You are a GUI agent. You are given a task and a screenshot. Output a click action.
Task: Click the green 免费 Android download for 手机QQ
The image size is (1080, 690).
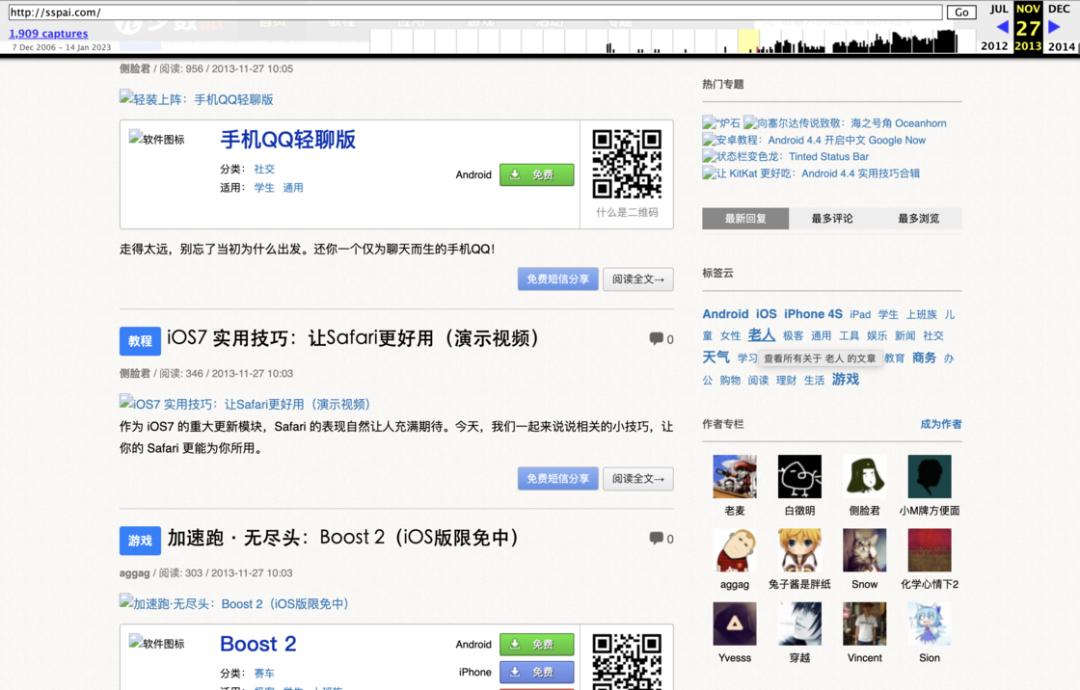(x=537, y=175)
